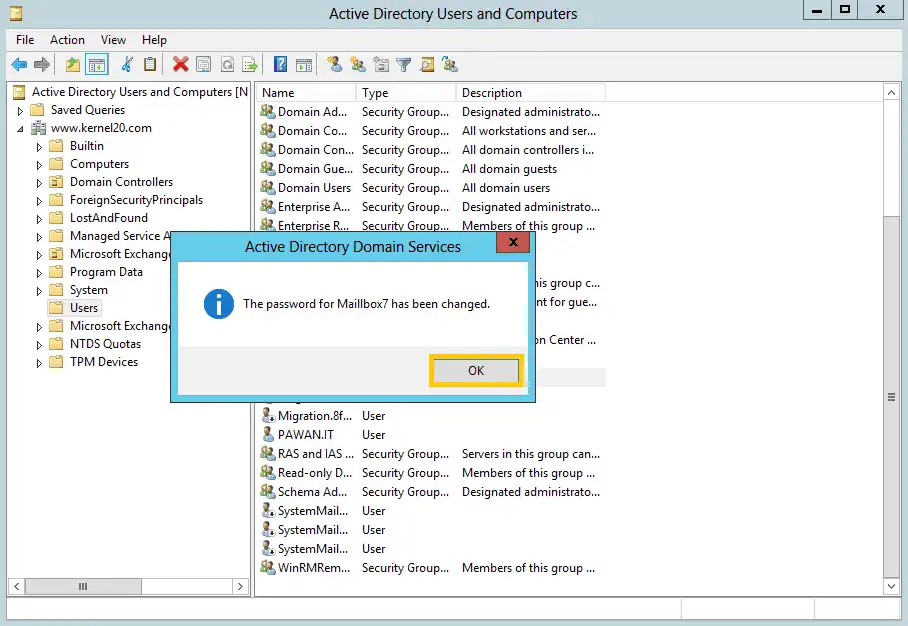Click the Cut scissors icon
Viewport: 908px width, 626px height.
click(x=127, y=64)
